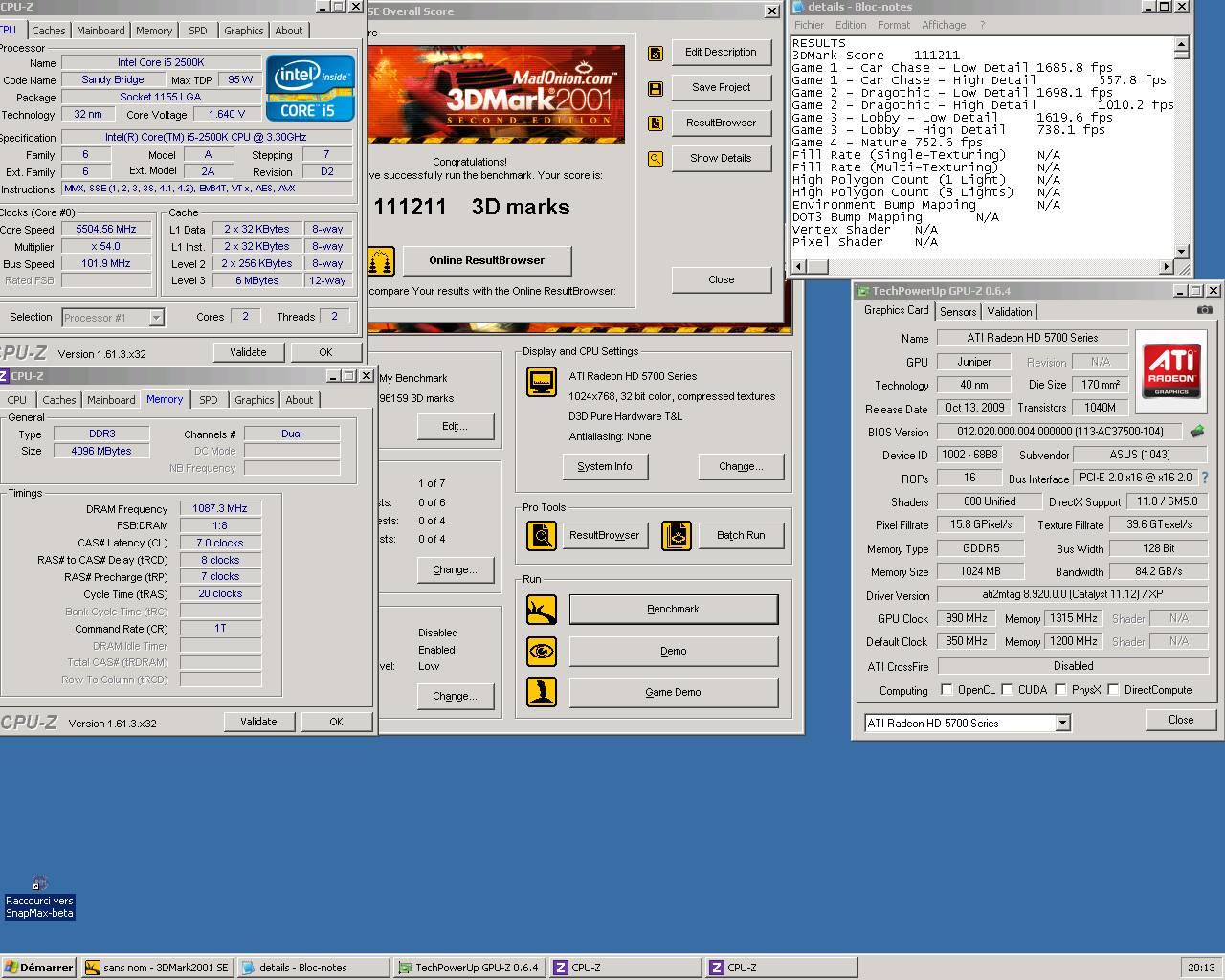Click the Bloc-notes vertical scrollbar down arrow
Viewport: 1225px width, 980px height.
click(x=1181, y=251)
